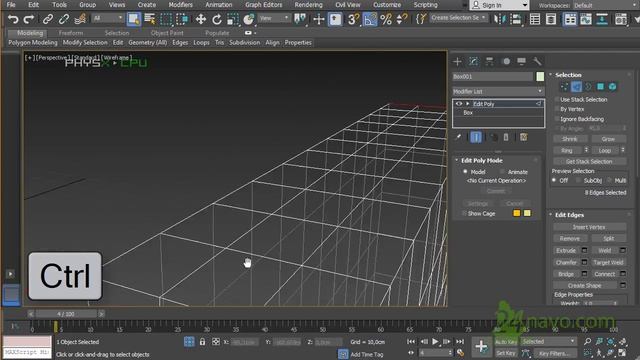This screenshot has height=360, width=640.
Task: Select the Select and Link tool
Action: 48,19
